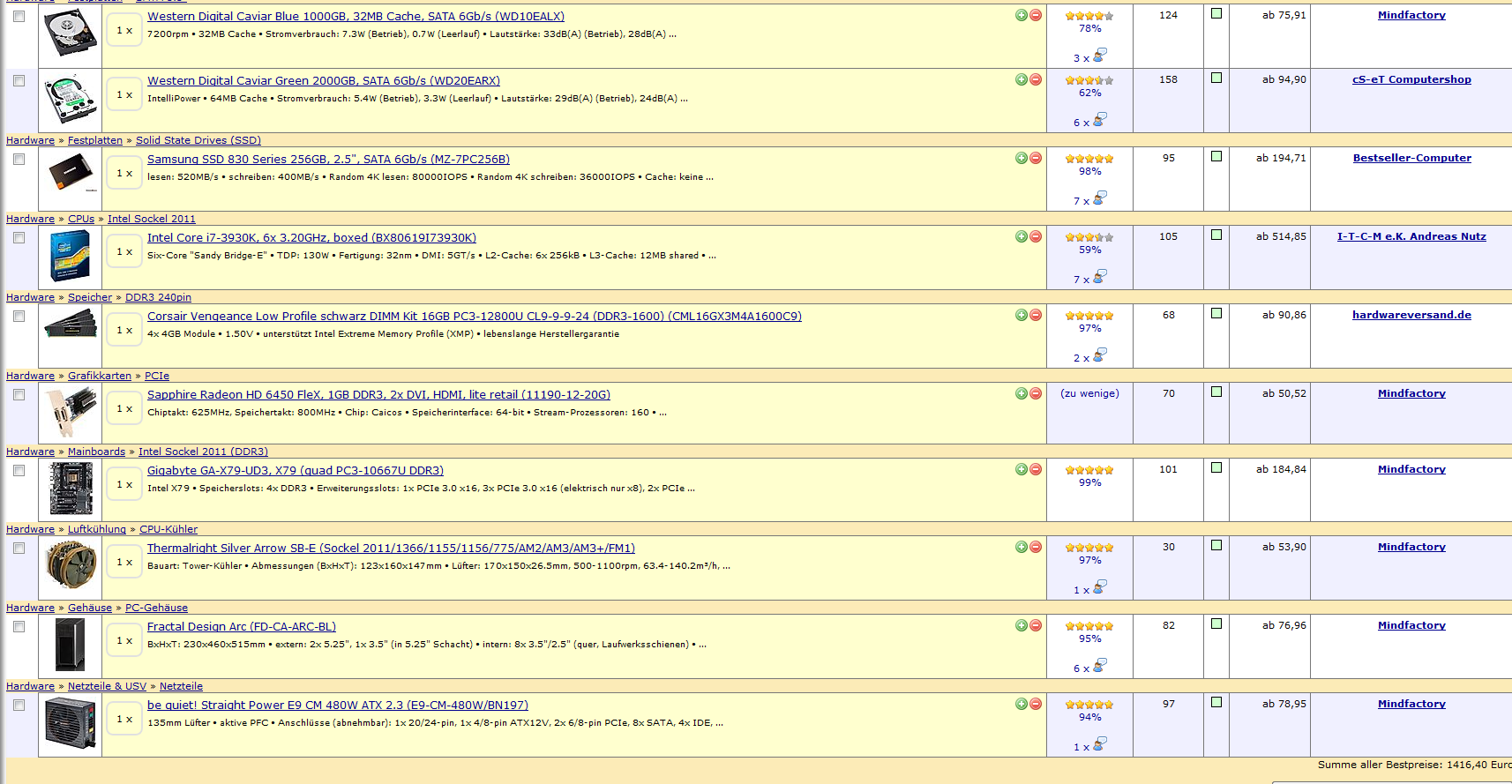The height and width of the screenshot is (784, 1512).
Task: Click the 59% star rating for Intel Core i7
Action: [1089, 237]
